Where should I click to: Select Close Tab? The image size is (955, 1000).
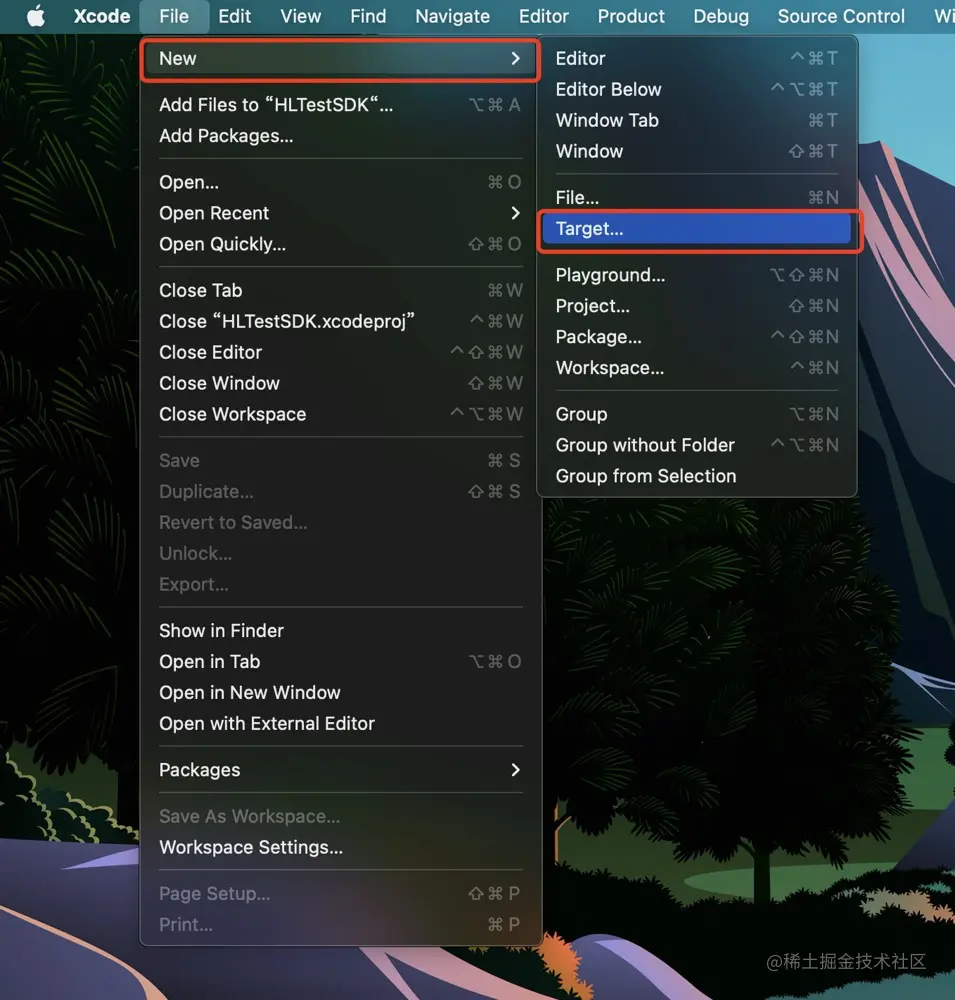click(x=340, y=291)
